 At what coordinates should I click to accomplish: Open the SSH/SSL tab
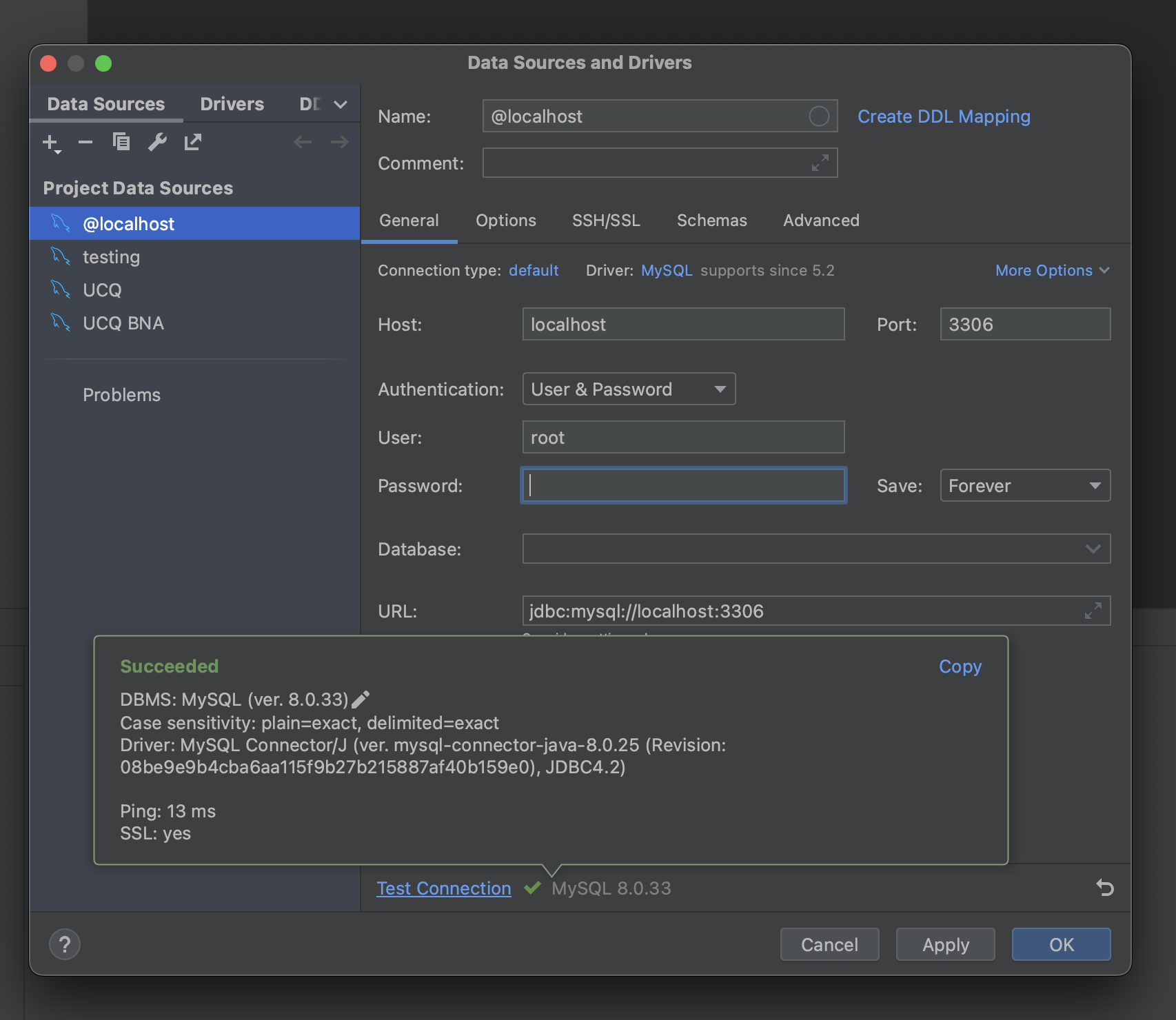pyautogui.click(x=606, y=221)
